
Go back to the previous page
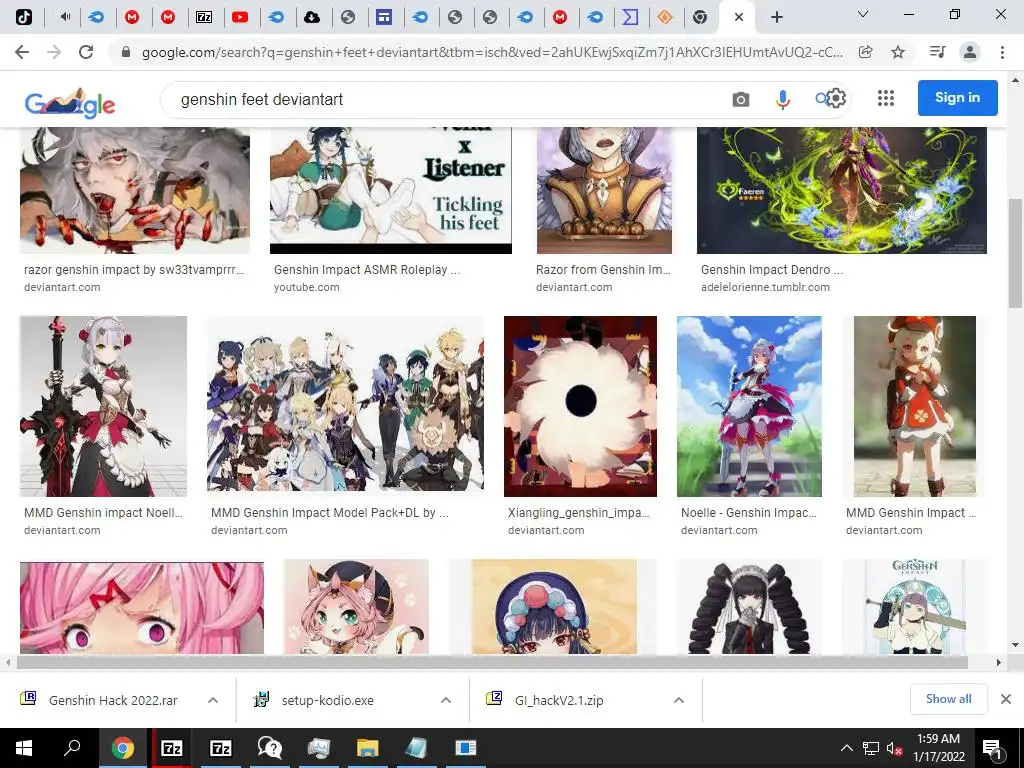tap(22, 52)
